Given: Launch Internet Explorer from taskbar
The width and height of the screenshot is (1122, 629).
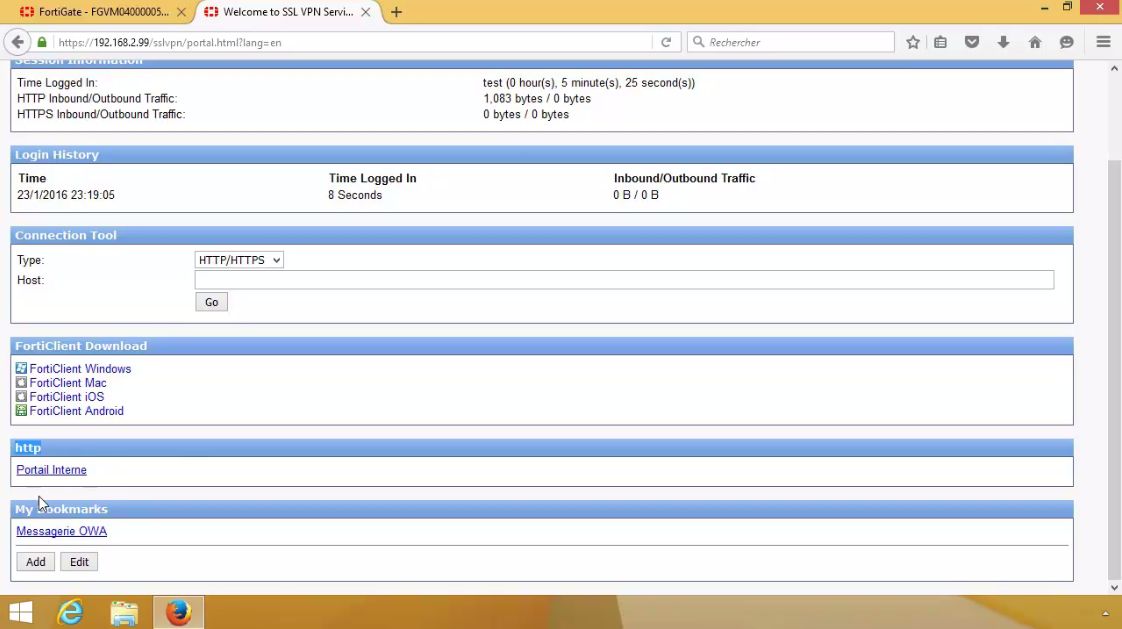Looking at the screenshot, I should pos(70,613).
